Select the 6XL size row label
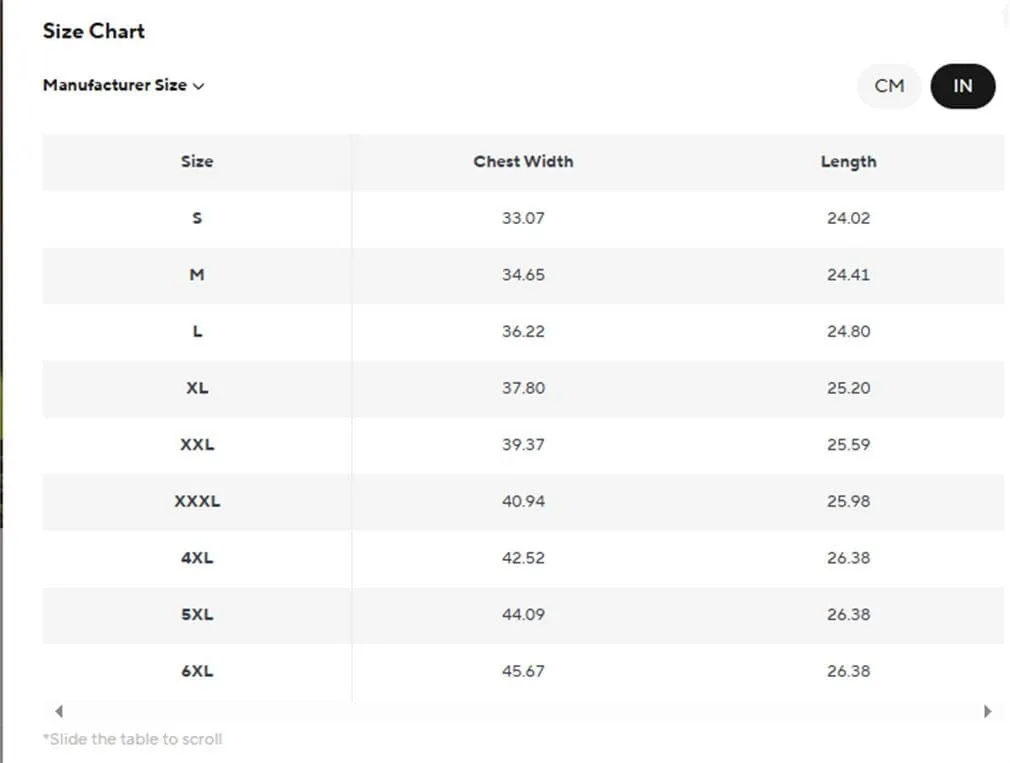1010x763 pixels. (x=197, y=672)
